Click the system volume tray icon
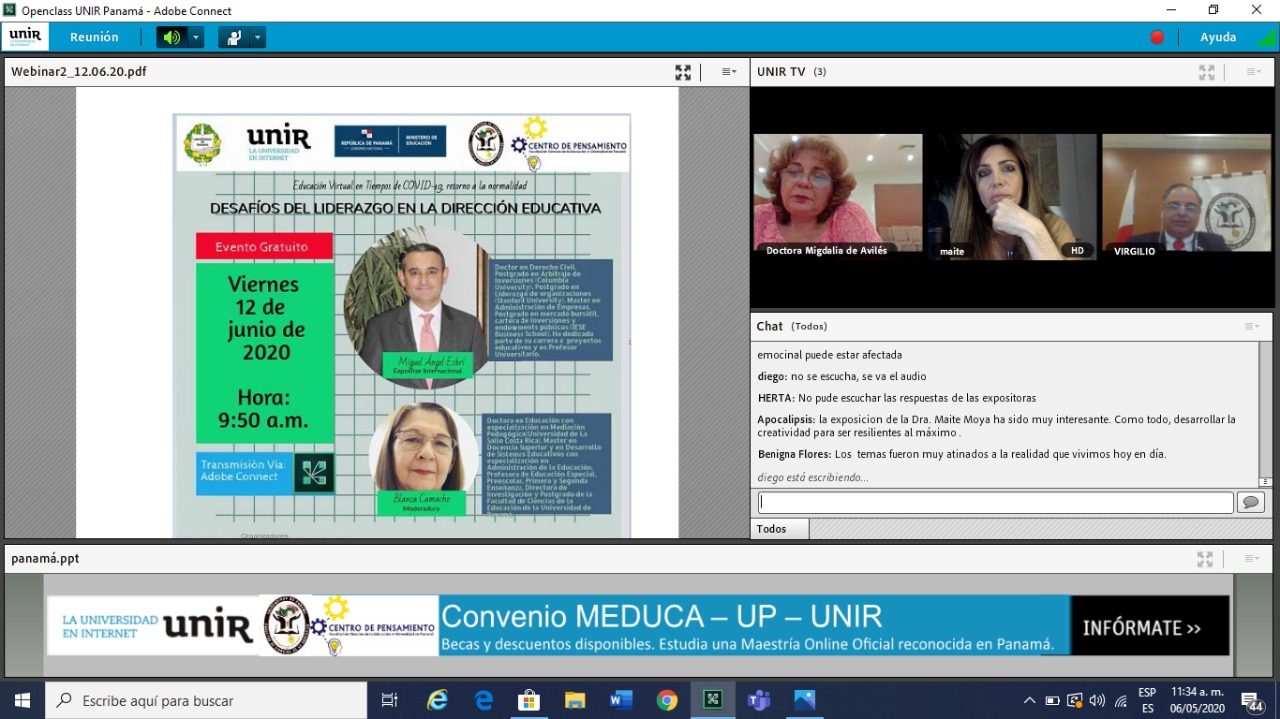Viewport: 1280px width, 719px height. click(1097, 701)
